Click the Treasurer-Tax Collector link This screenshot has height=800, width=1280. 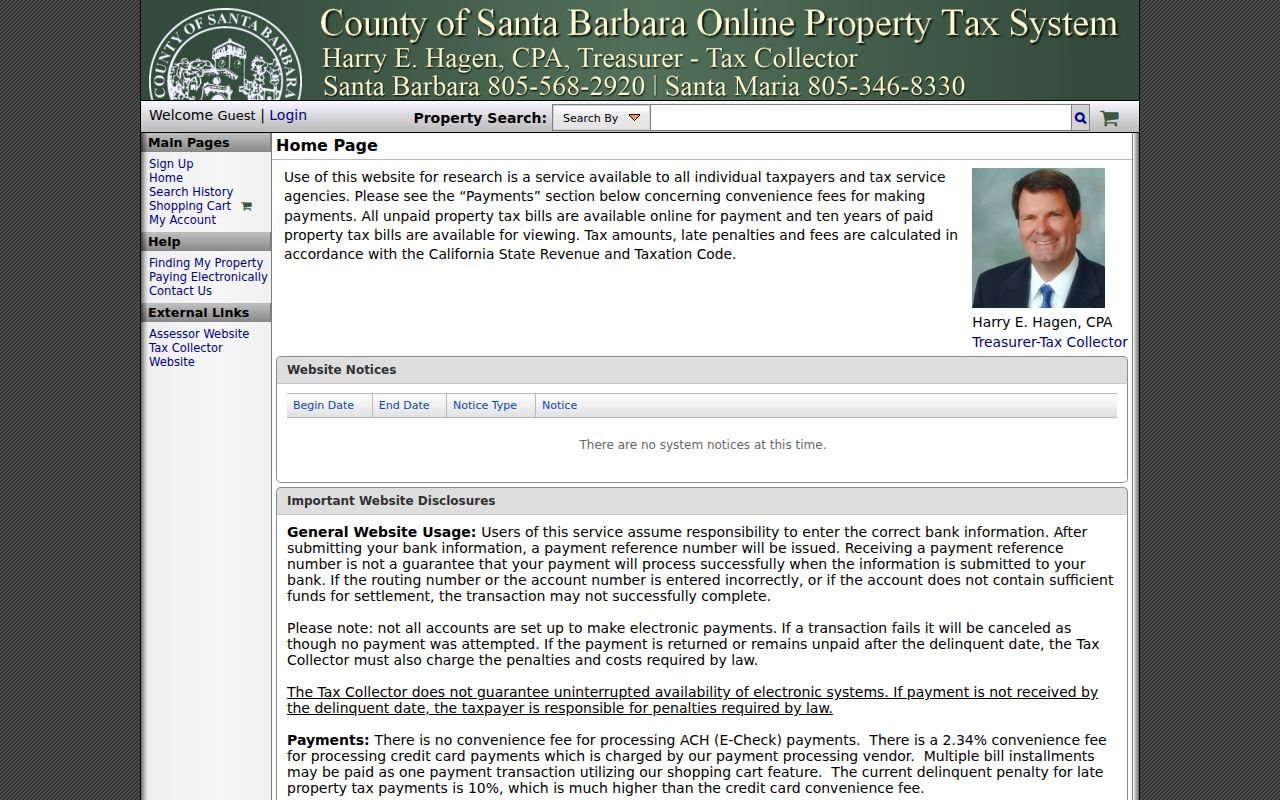[x=1049, y=342]
